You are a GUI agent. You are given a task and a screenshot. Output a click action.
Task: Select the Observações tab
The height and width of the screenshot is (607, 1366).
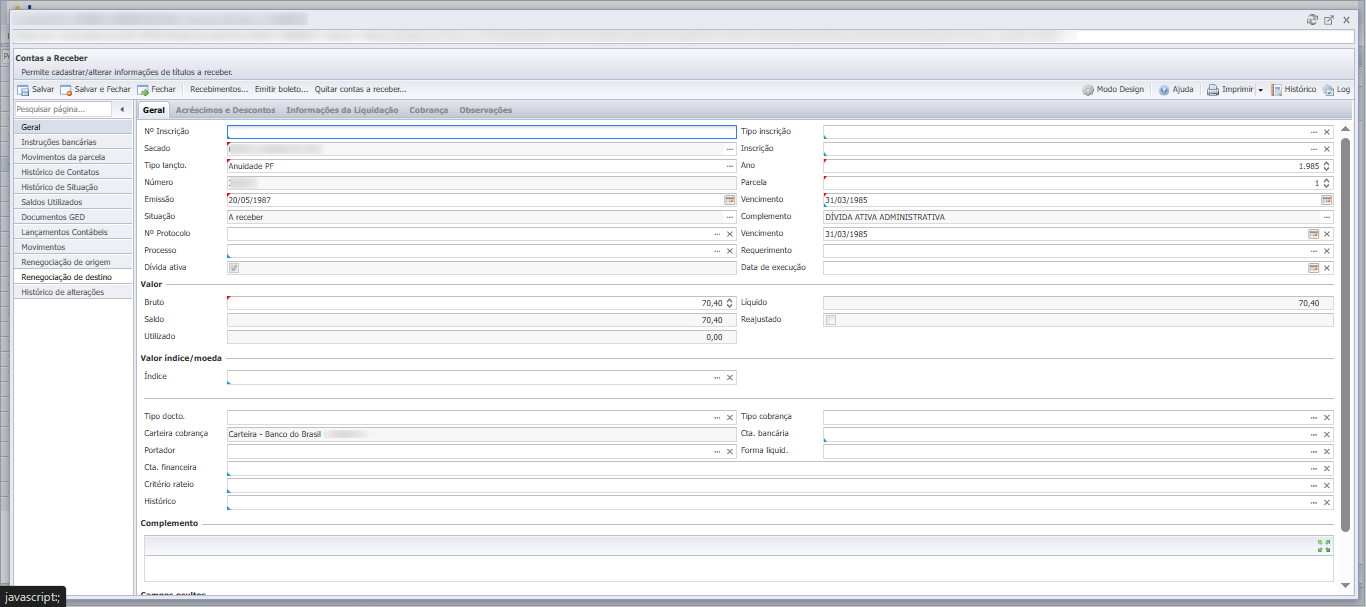click(x=486, y=110)
